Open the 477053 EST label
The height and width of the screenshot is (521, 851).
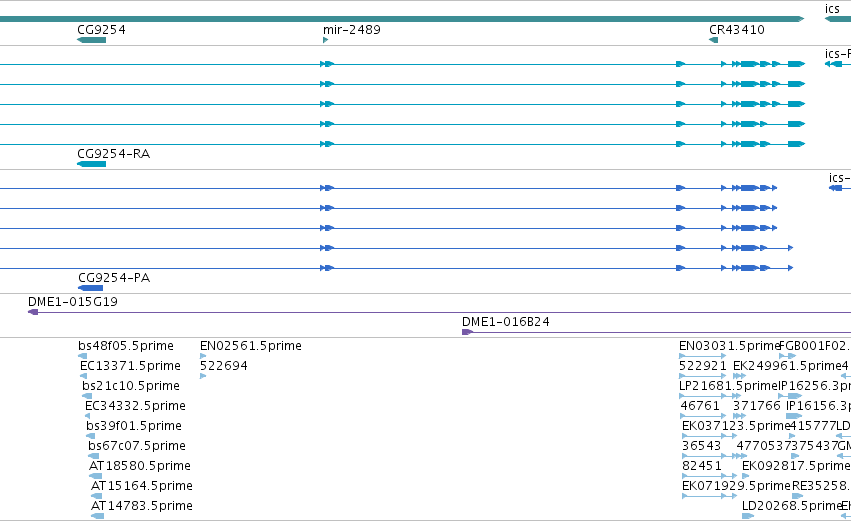point(760,446)
